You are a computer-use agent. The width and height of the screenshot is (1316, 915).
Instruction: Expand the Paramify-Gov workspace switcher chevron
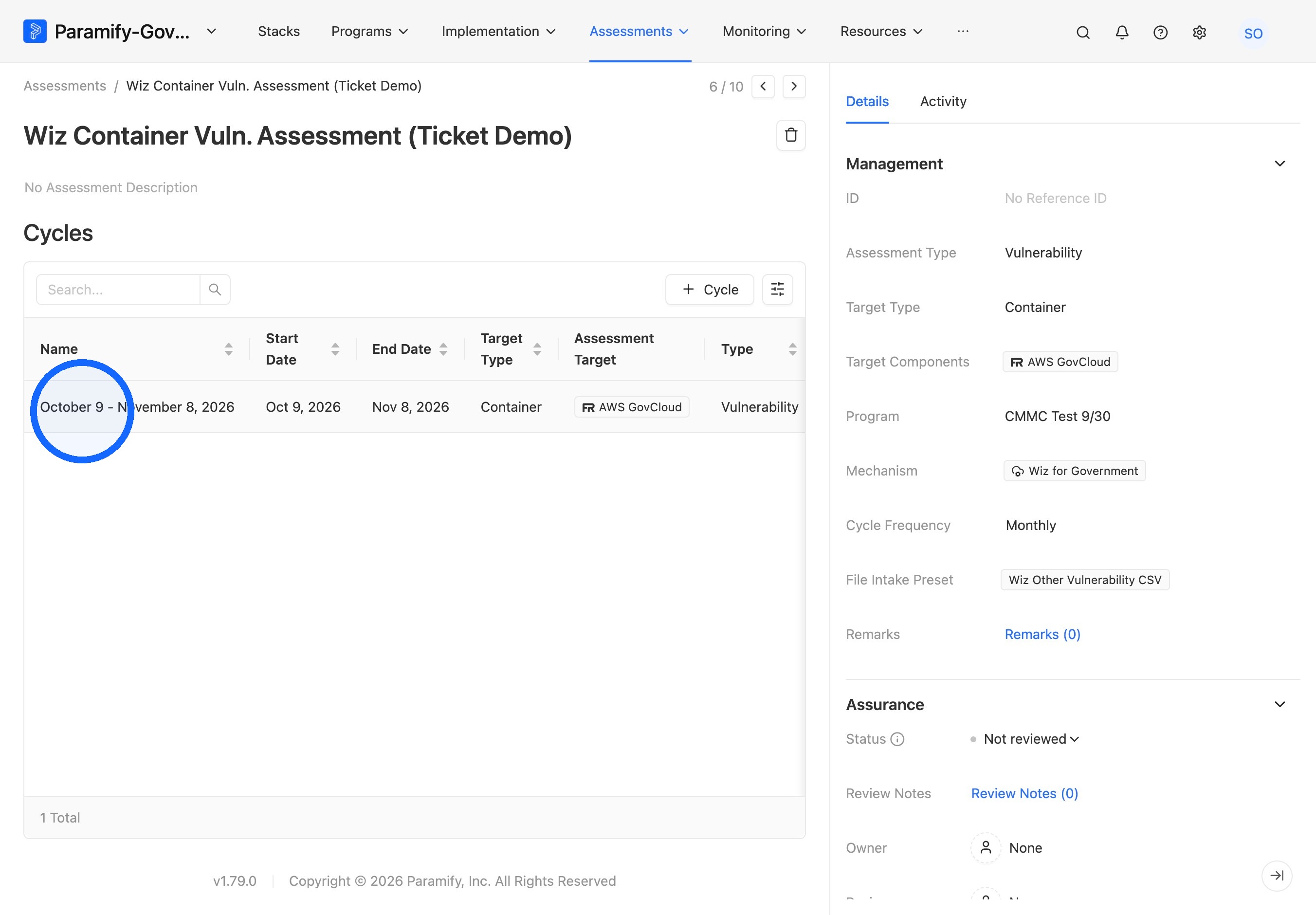[x=212, y=32]
